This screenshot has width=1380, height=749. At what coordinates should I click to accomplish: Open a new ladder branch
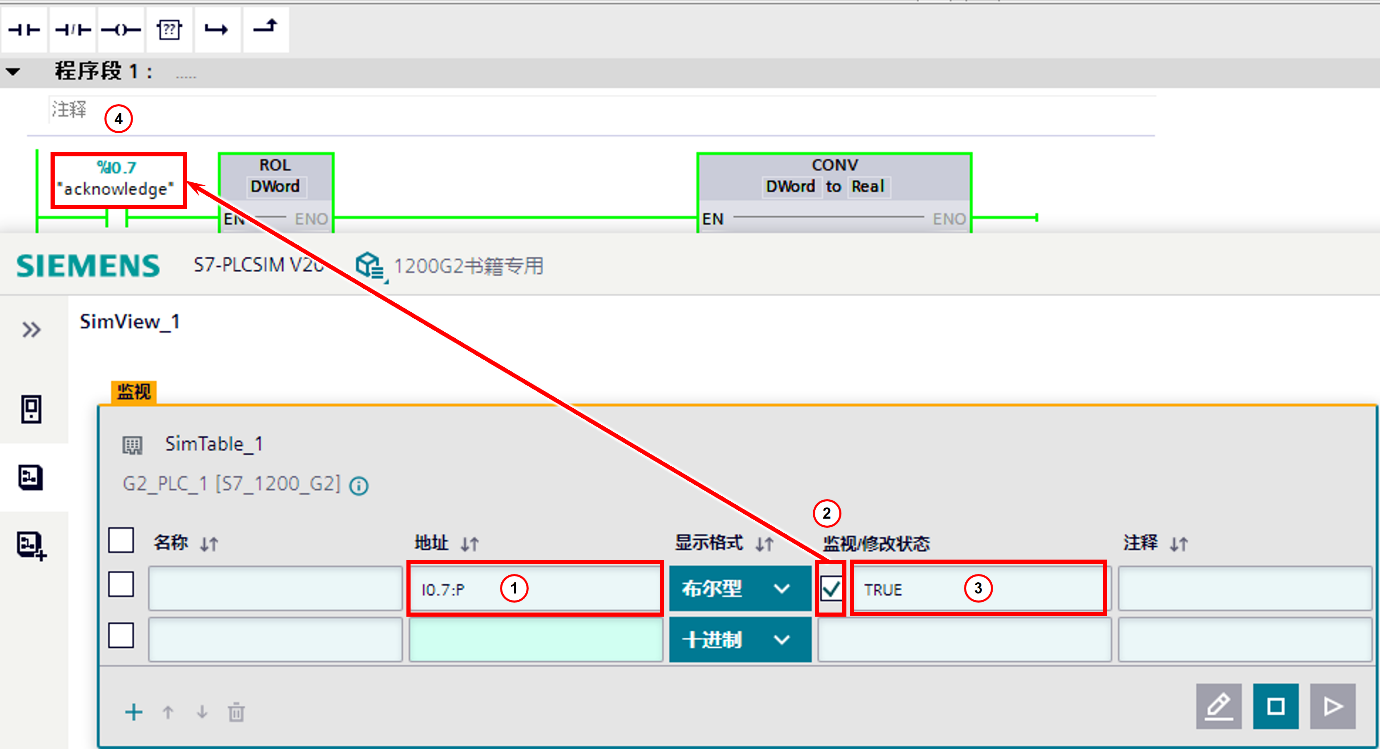(216, 30)
